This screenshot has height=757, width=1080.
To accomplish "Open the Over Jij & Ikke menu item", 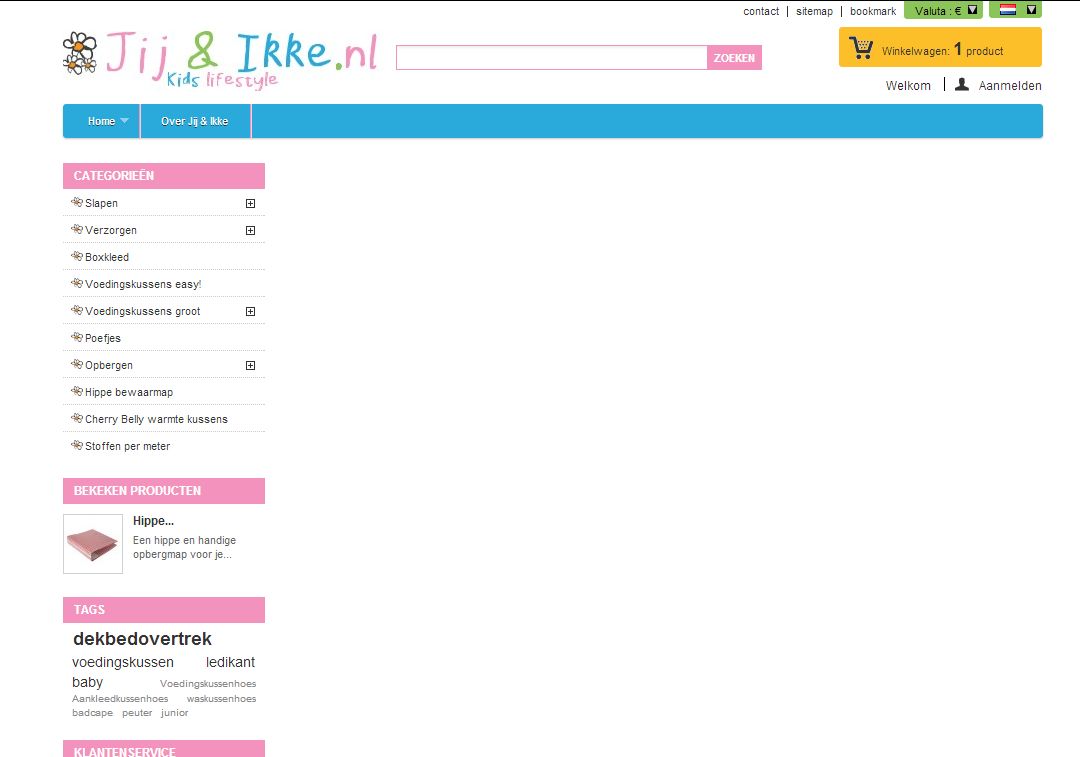I will tap(195, 121).
